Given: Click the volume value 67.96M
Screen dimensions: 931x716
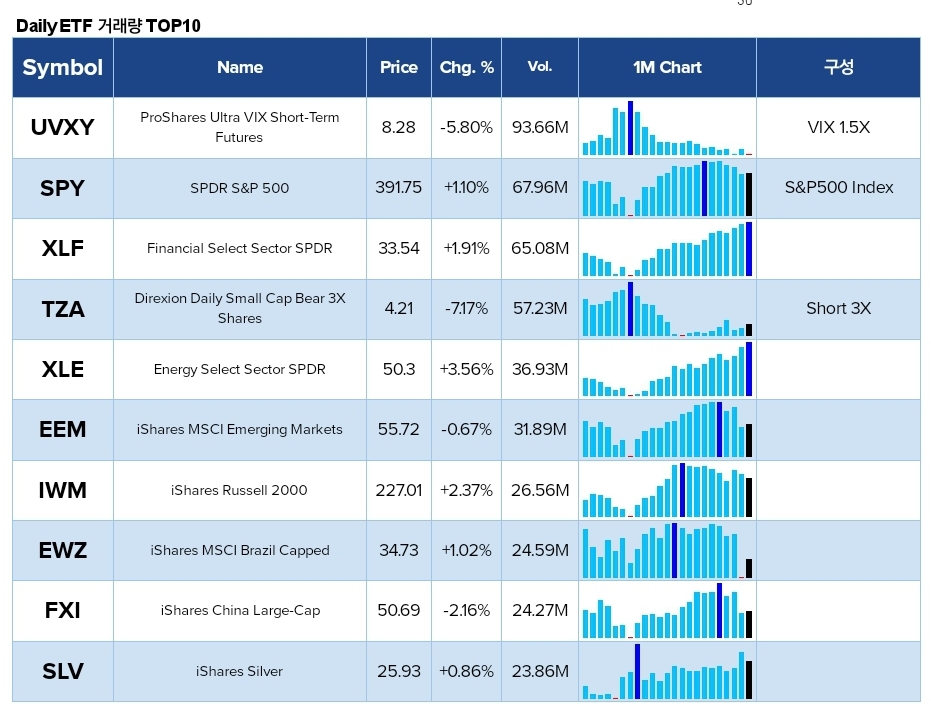Looking at the screenshot, I should [x=540, y=188].
